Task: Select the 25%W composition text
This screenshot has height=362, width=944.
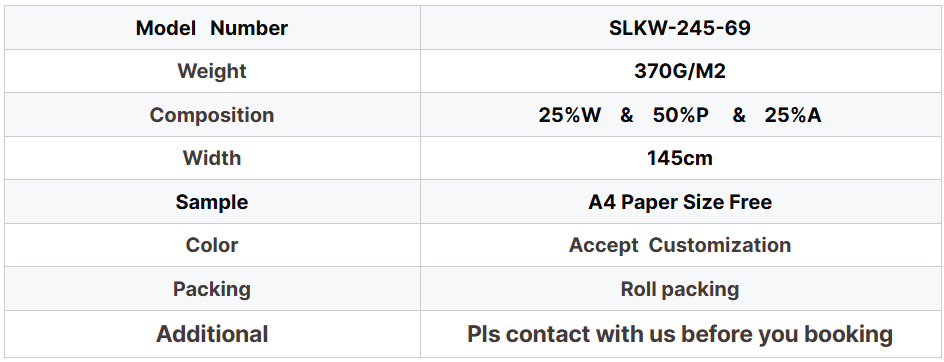Action: coord(570,114)
